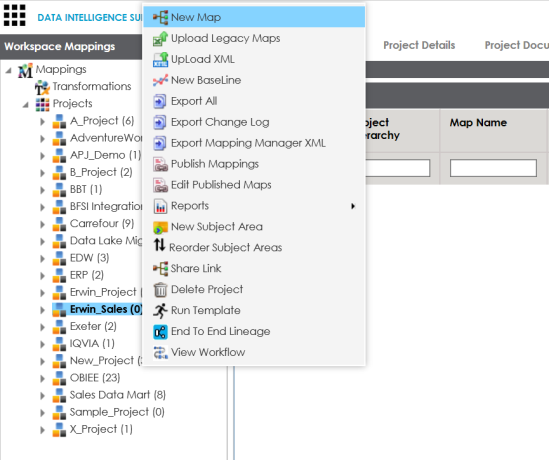Click the Map Name column header
This screenshot has width=549, height=460.
[x=478, y=123]
